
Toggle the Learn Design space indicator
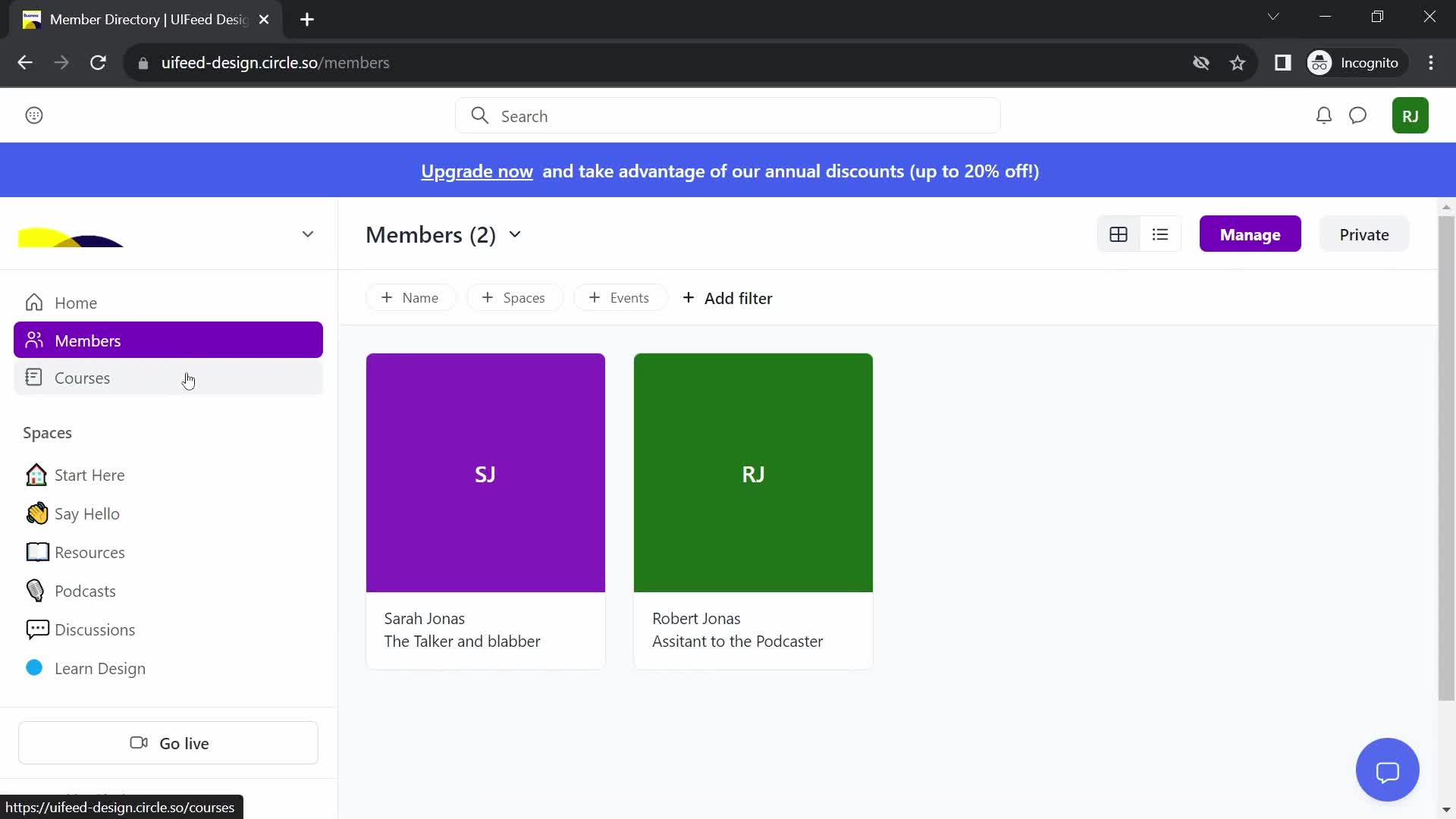(x=33, y=668)
